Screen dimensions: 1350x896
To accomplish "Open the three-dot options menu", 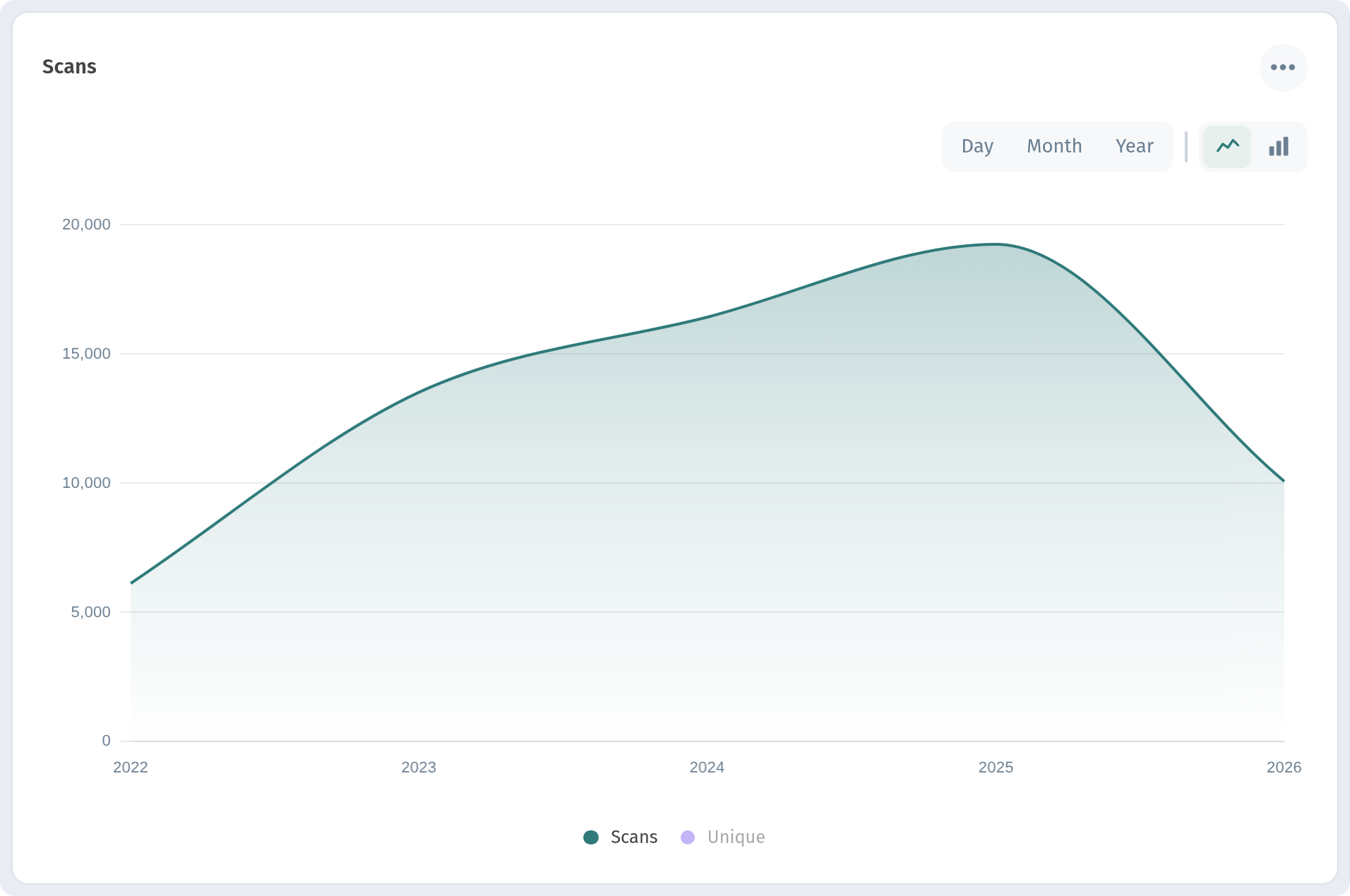I will coord(1283,68).
